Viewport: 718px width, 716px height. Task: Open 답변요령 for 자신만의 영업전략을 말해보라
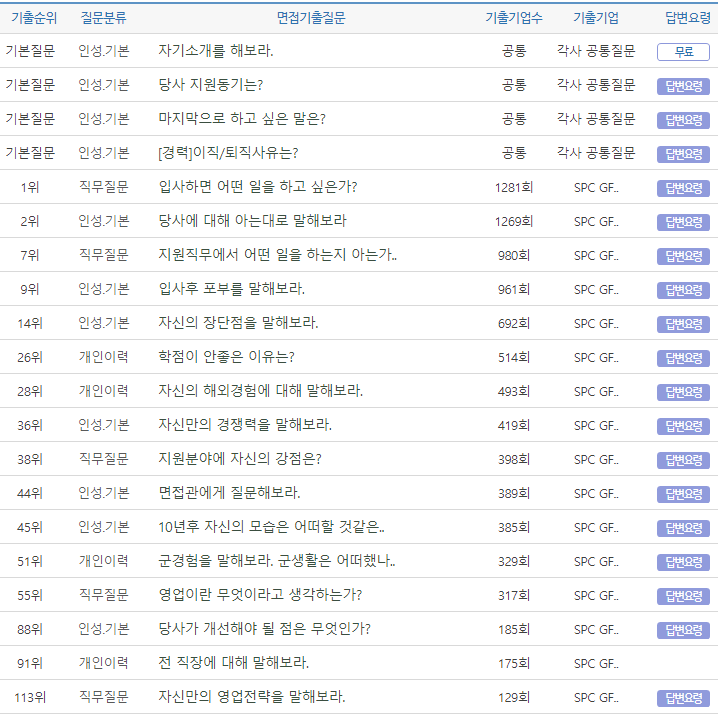pyautogui.click(x=683, y=698)
